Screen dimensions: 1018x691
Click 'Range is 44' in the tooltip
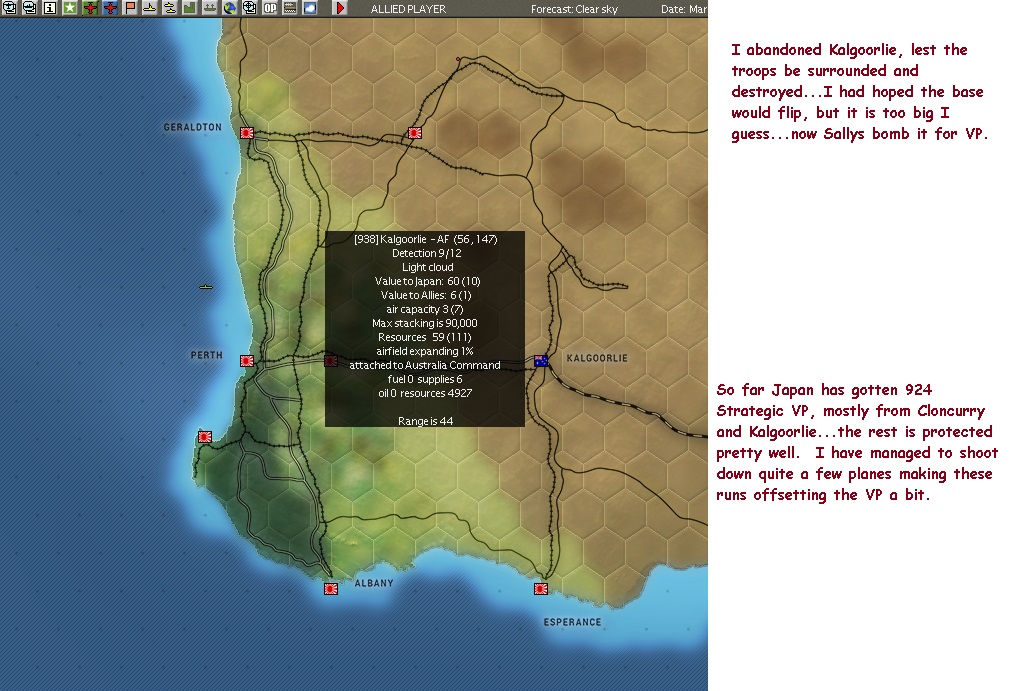coord(425,421)
